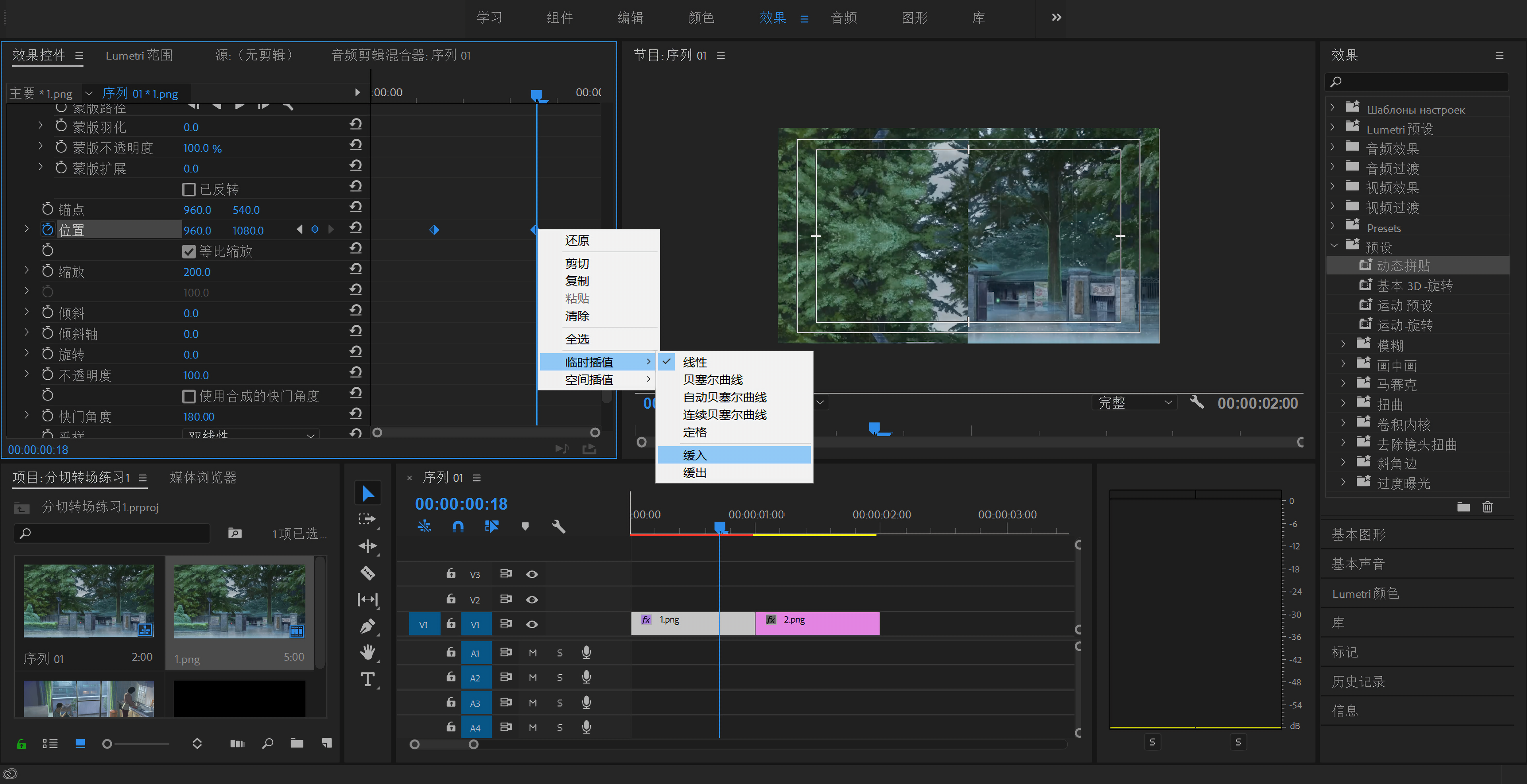Open 空间插值 spatial interpolation submenu
Viewport: 1527px width, 784px height.
click(597, 380)
